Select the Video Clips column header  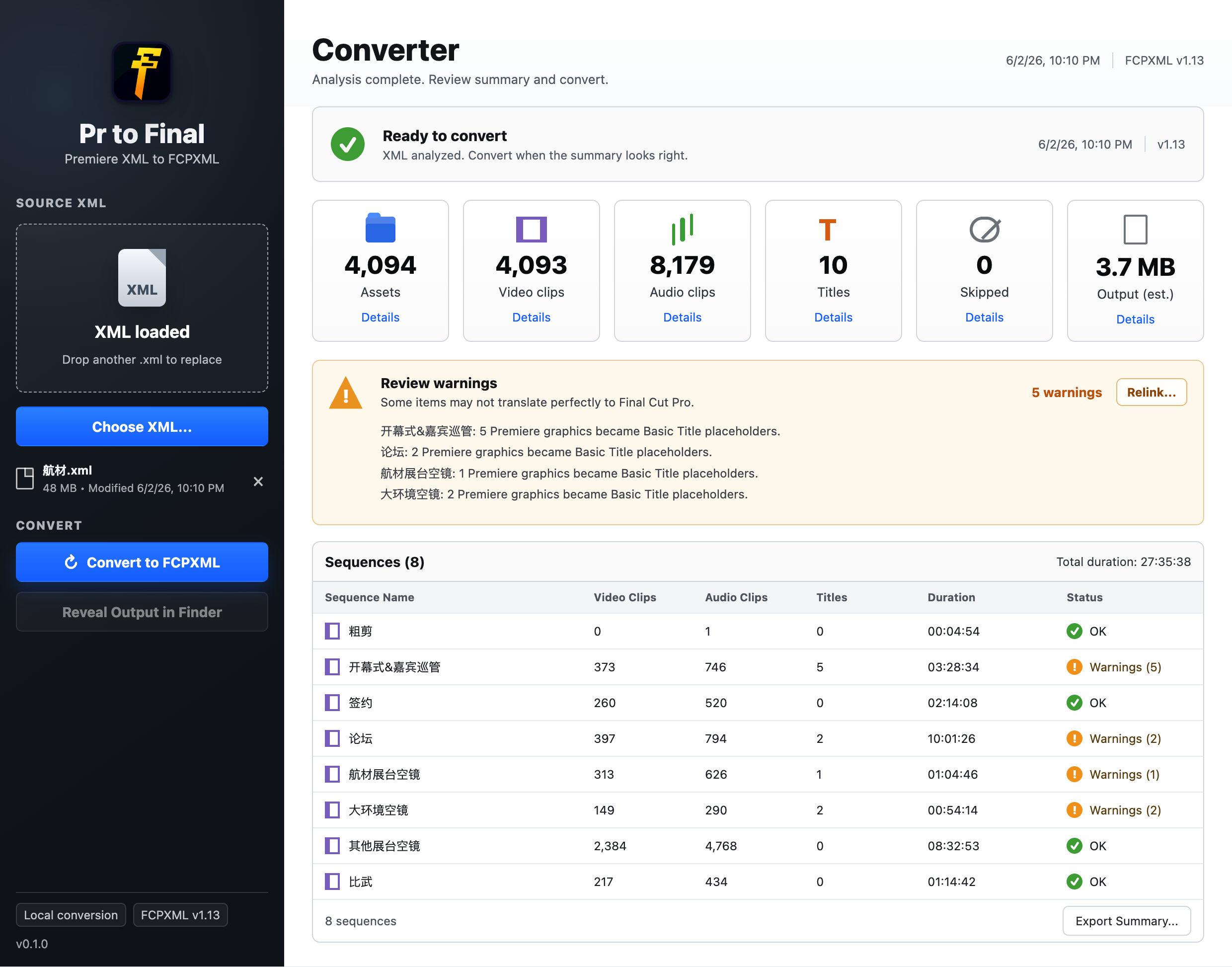tap(625, 597)
